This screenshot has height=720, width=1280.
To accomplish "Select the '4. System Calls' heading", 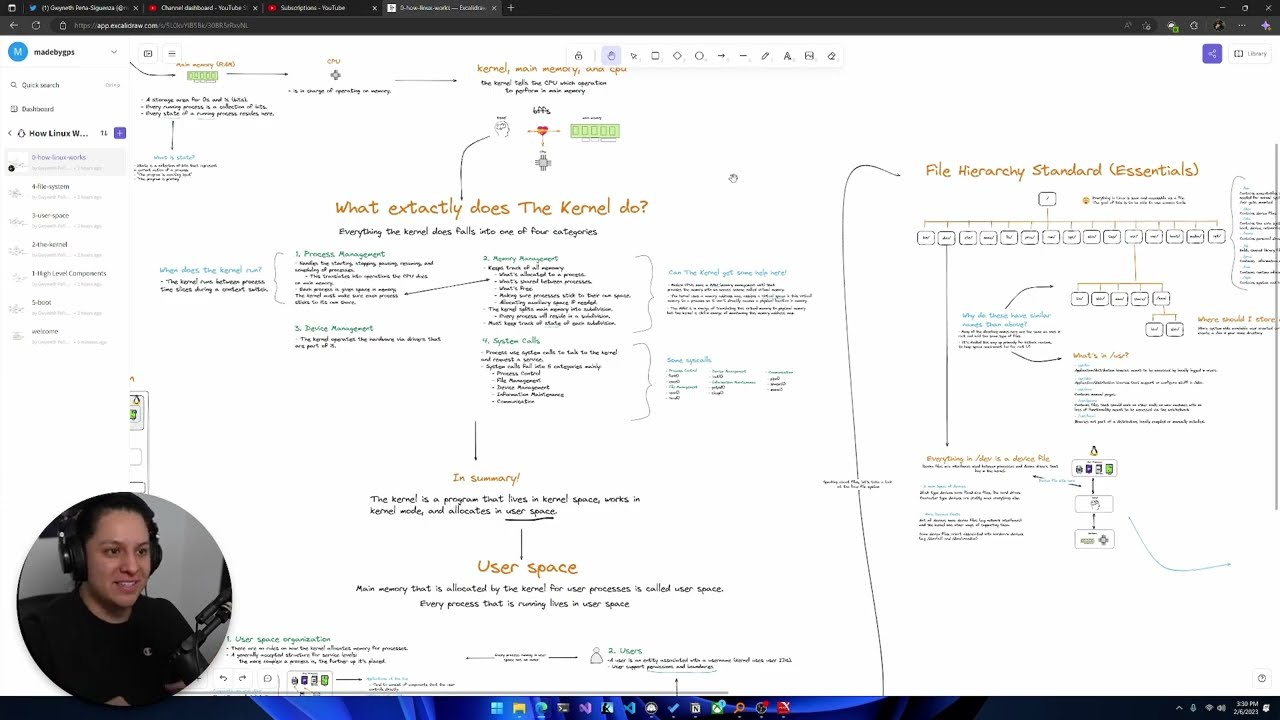I will pyautogui.click(x=511, y=341).
